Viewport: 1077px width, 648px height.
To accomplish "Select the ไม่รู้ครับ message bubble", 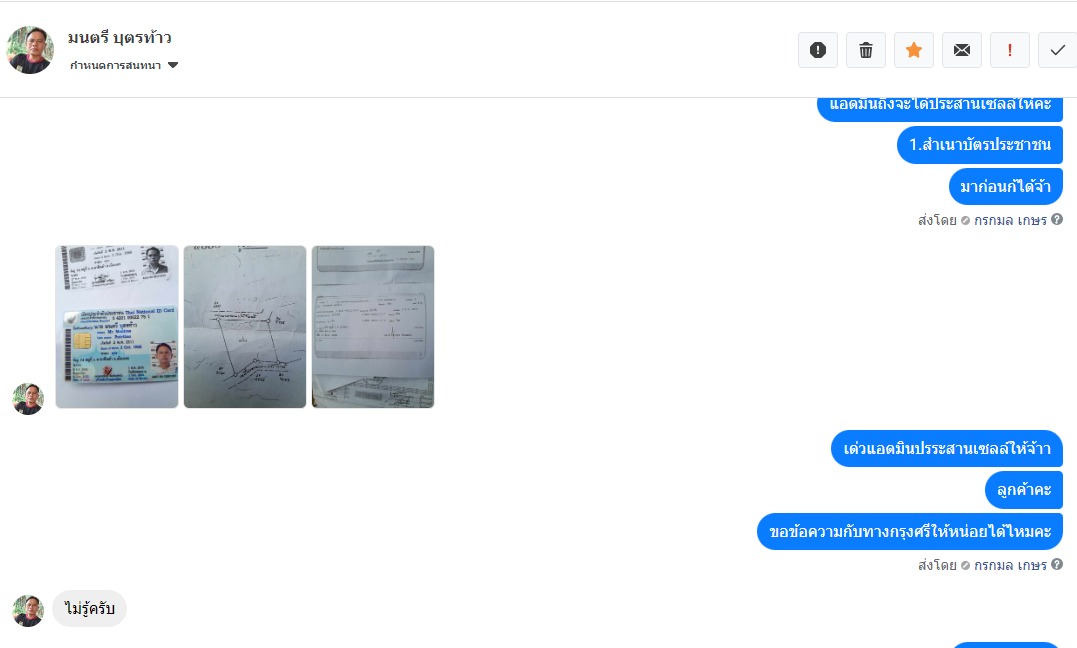I will coord(89,609).
